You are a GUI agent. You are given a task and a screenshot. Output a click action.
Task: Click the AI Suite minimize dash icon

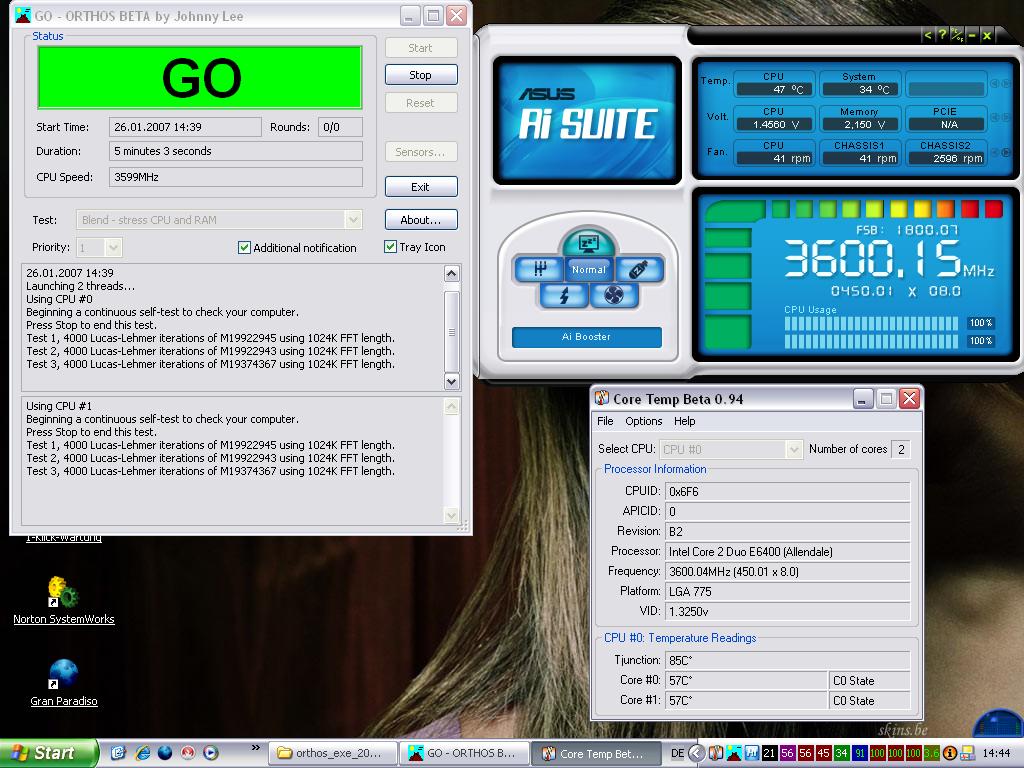(972, 35)
